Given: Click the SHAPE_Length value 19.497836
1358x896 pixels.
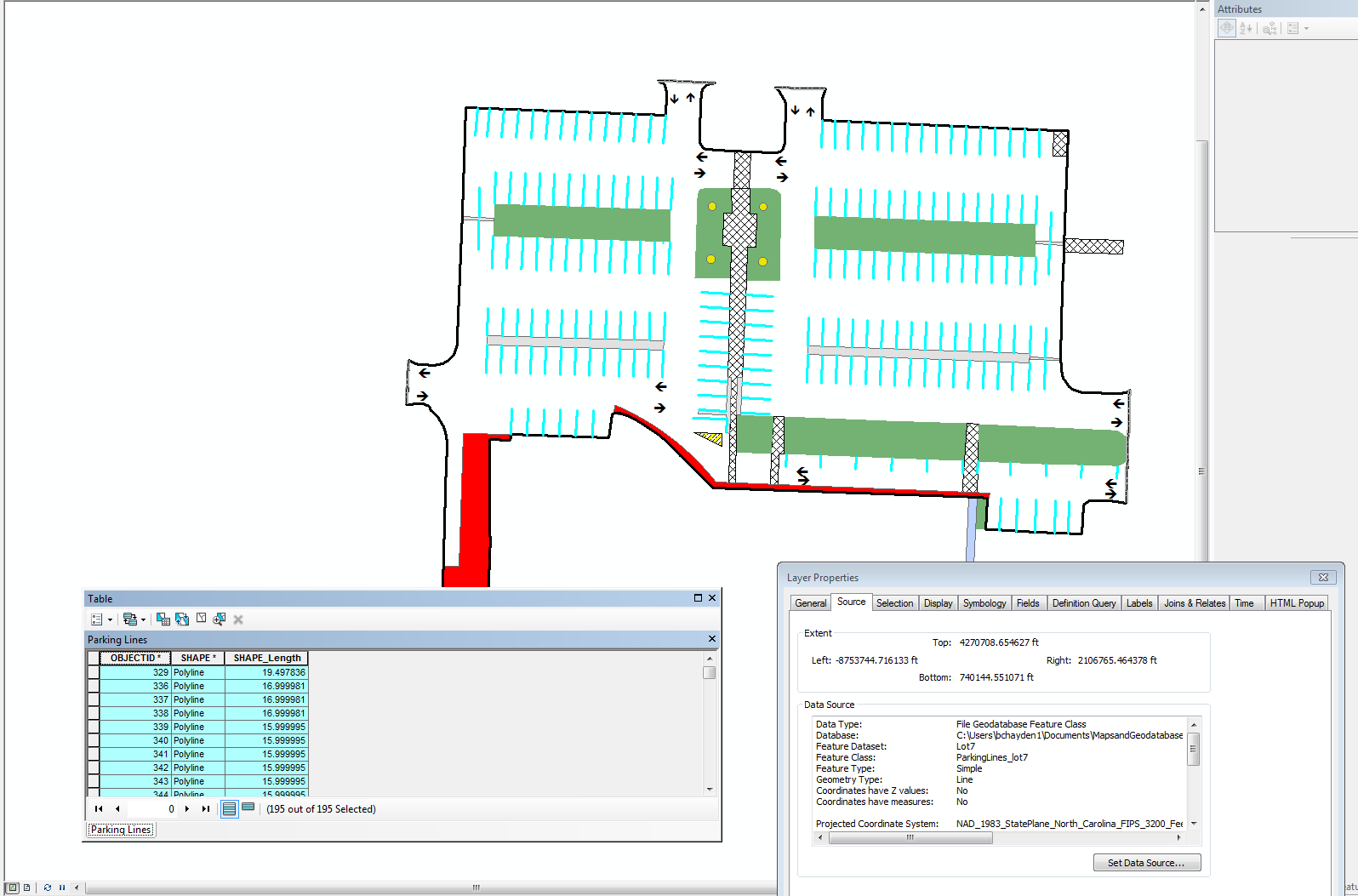Looking at the screenshot, I should (283, 672).
